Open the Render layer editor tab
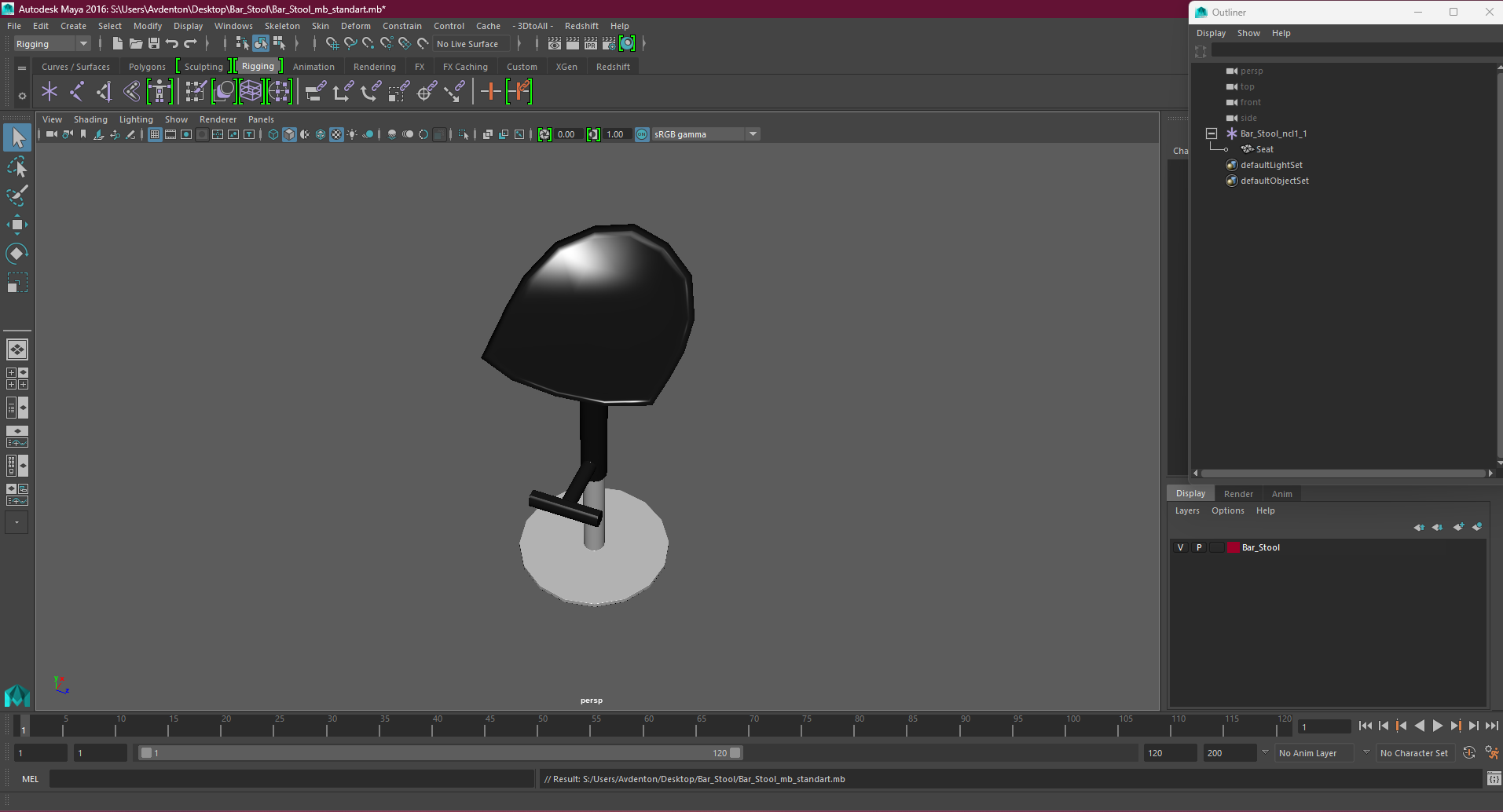1503x812 pixels. click(1238, 494)
